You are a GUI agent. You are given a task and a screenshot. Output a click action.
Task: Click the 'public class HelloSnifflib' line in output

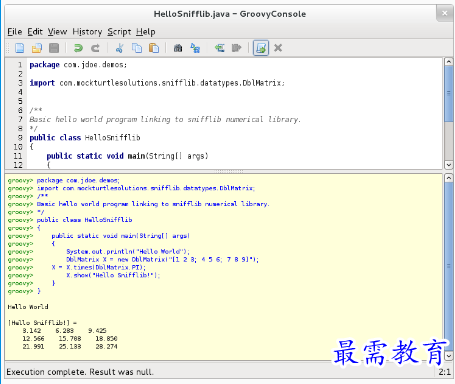click(x=84, y=220)
